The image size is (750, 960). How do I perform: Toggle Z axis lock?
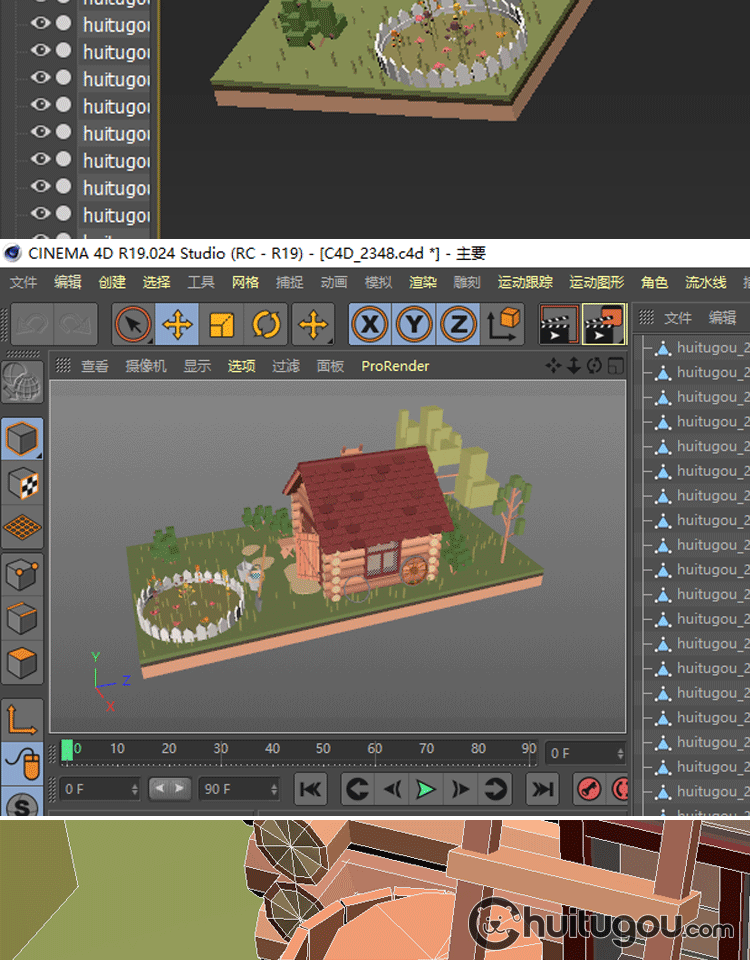458,325
